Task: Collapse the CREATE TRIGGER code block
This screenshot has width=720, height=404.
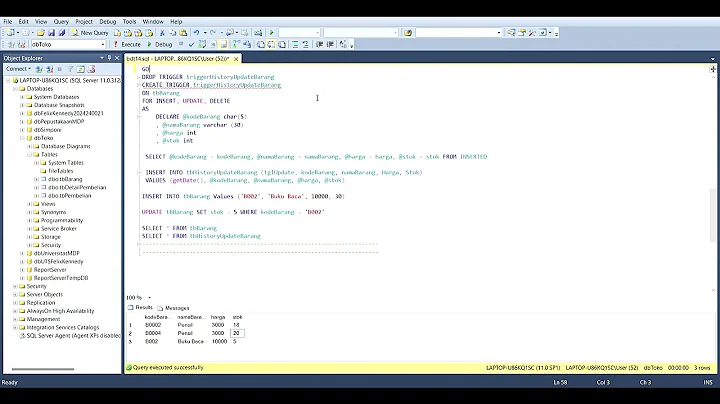Action: click(139, 85)
